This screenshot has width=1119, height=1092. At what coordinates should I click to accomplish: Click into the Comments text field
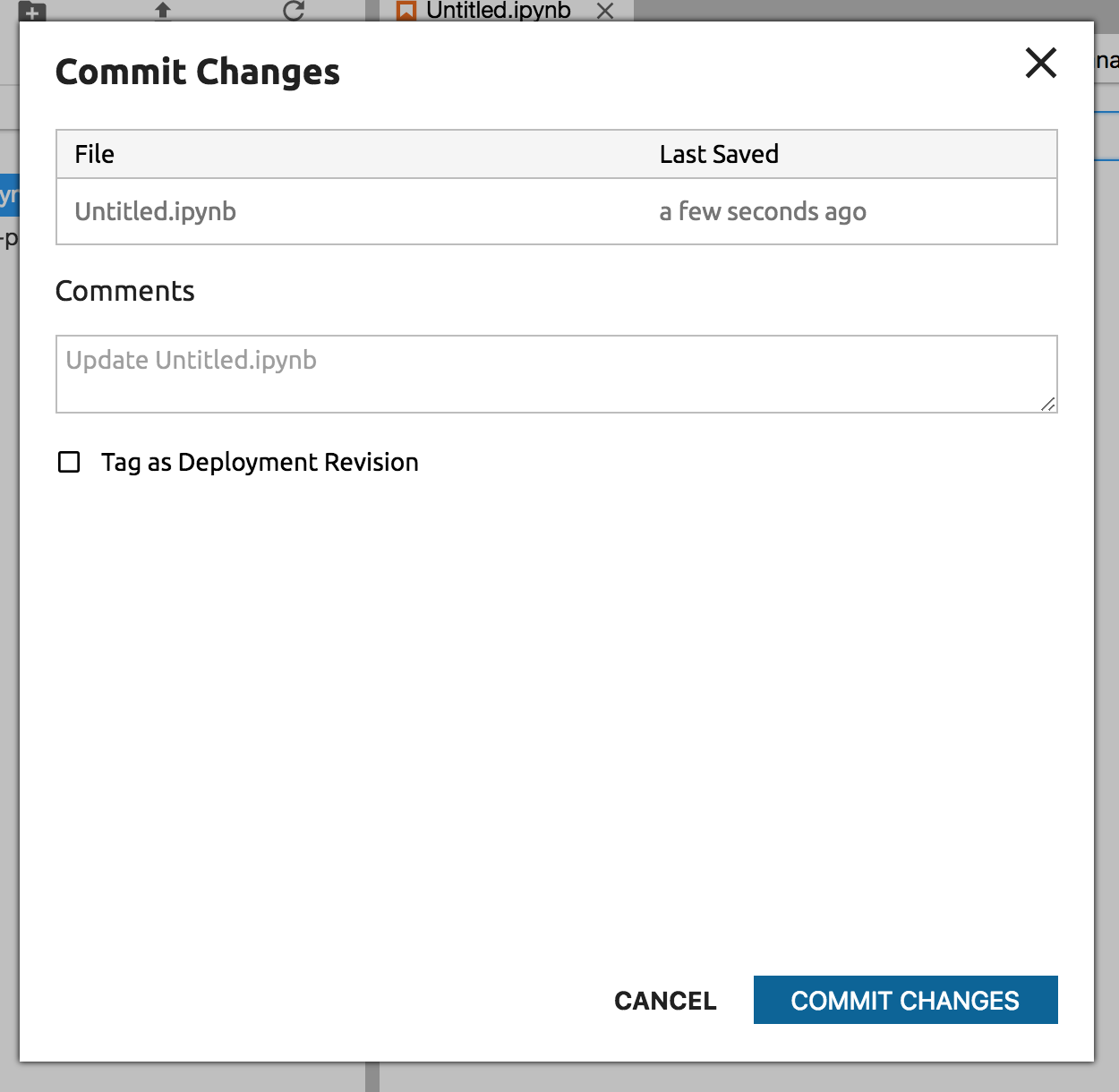pos(555,374)
